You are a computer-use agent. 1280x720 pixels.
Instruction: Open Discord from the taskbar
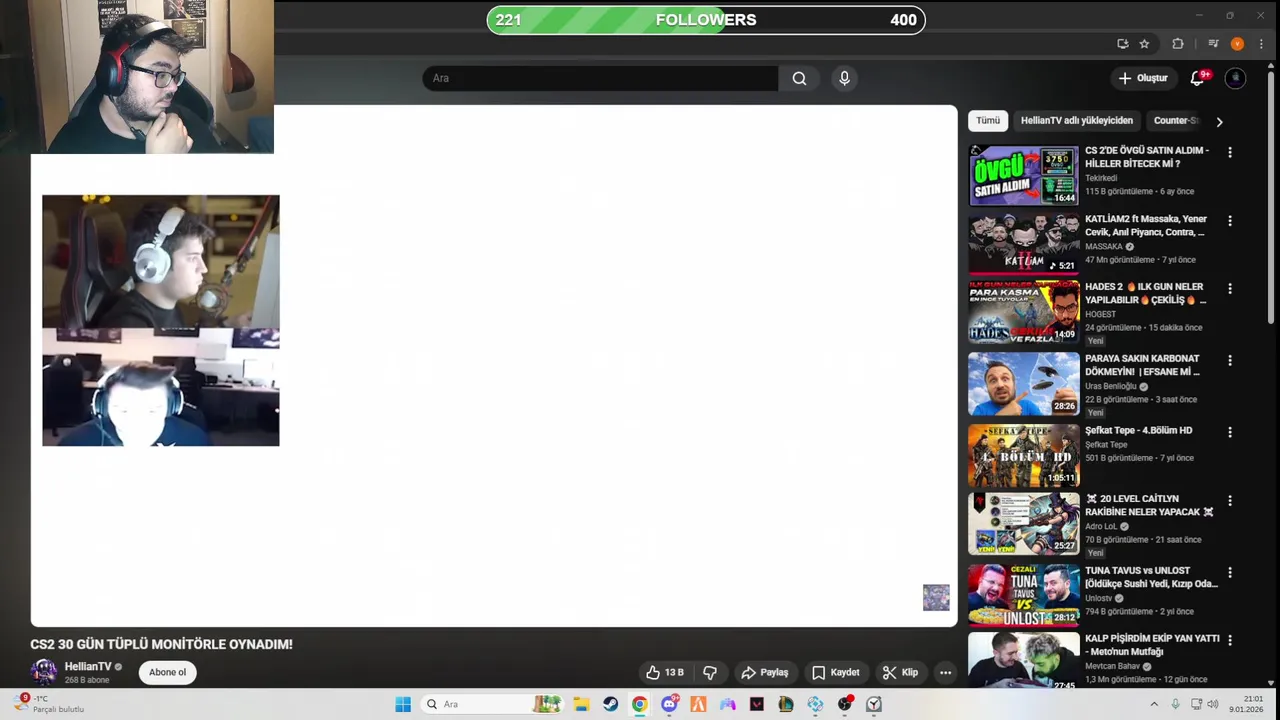pyautogui.click(x=669, y=704)
